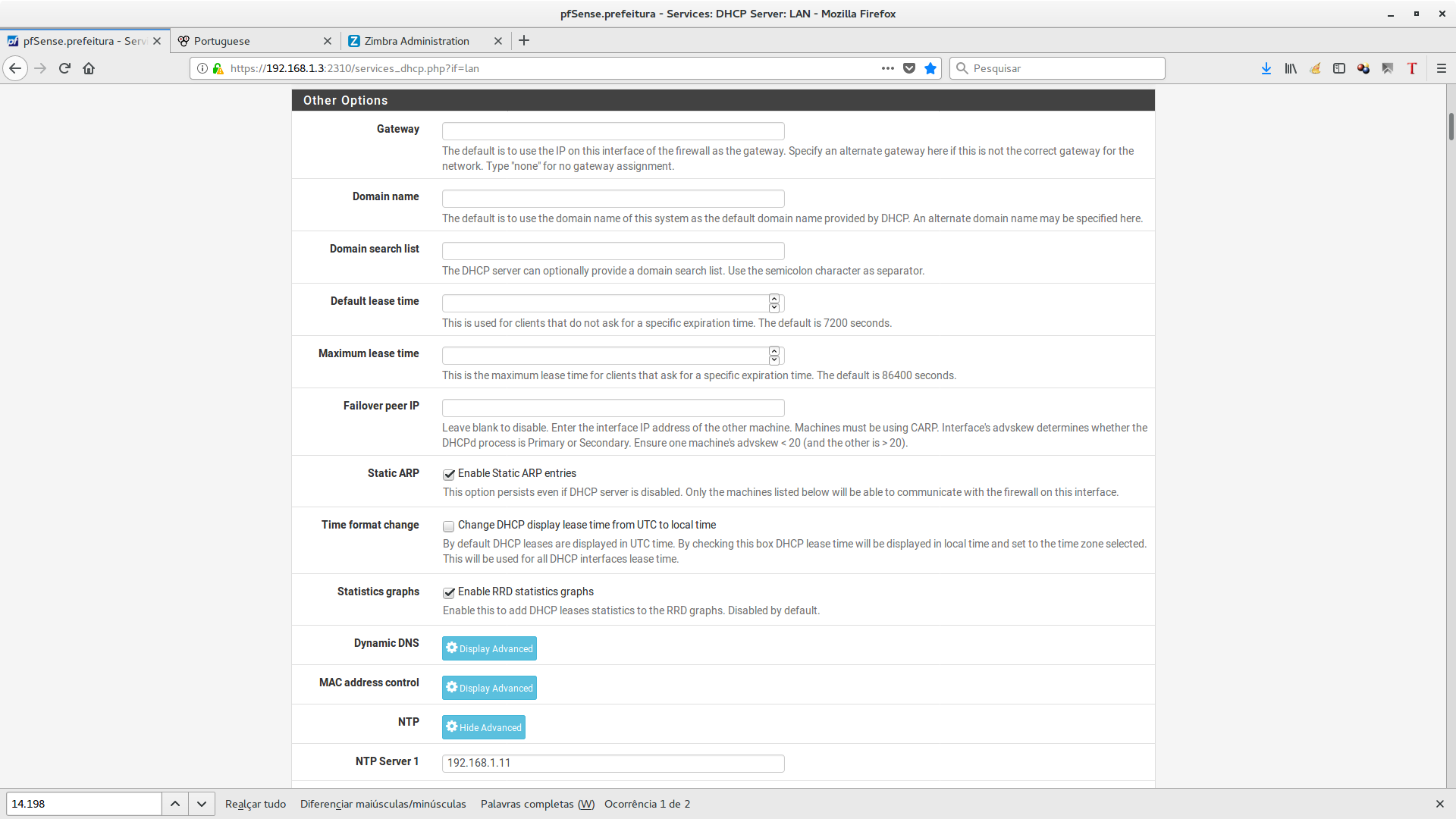Click the 'Other Options' section header

[723, 100]
